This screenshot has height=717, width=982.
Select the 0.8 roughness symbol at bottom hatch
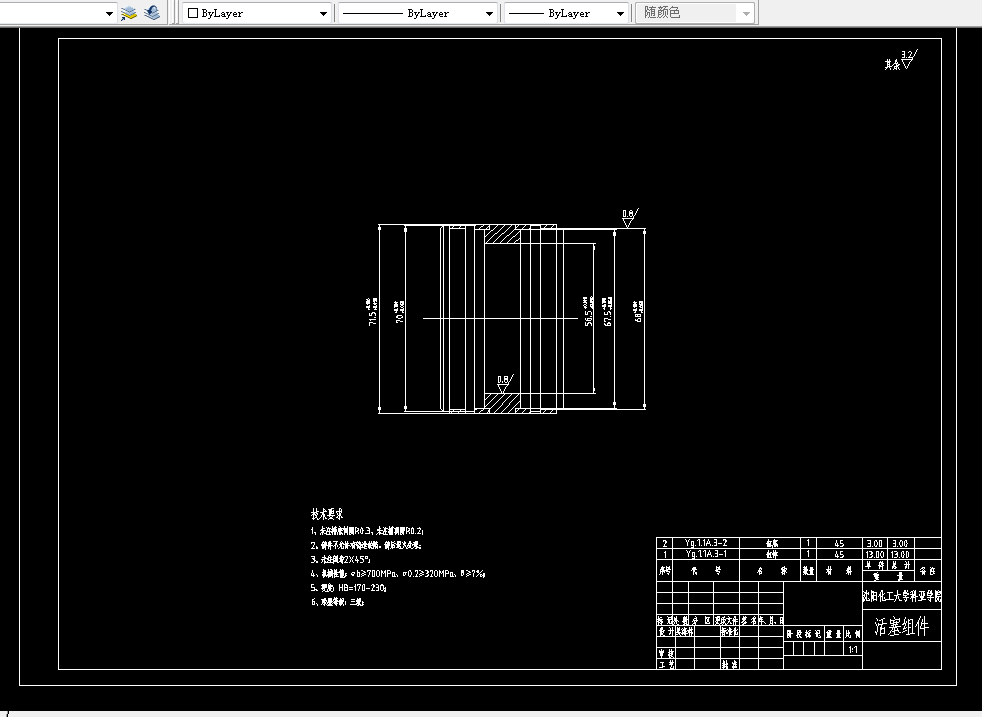505,383
